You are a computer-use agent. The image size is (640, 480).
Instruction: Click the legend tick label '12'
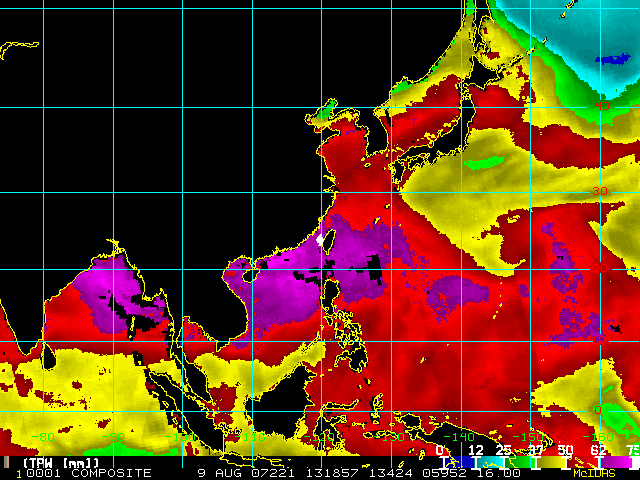point(476,450)
